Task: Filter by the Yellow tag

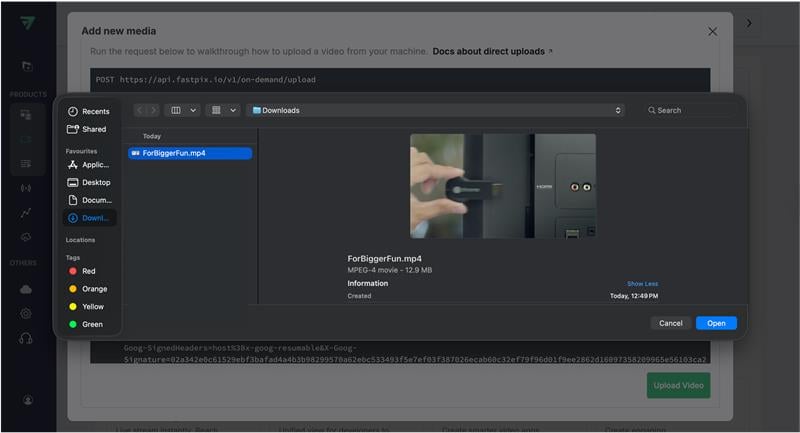Action: point(89,307)
